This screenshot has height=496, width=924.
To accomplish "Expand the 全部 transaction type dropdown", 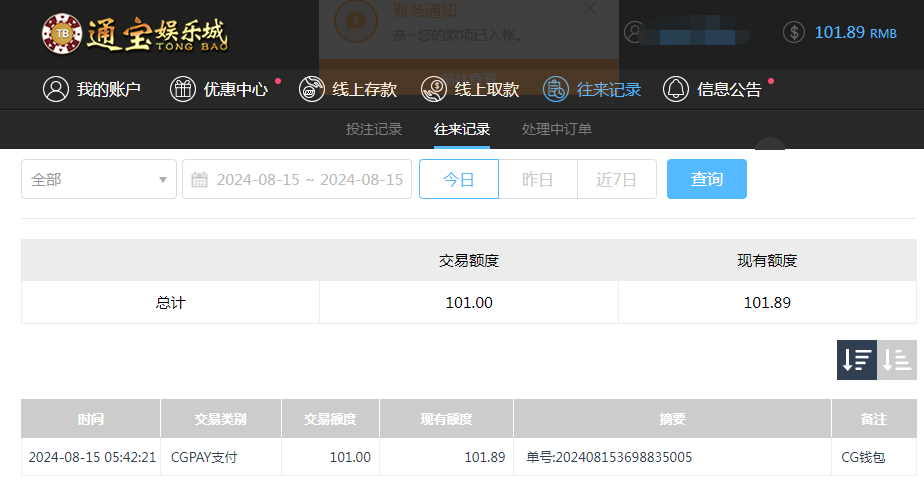I will coord(99,179).
